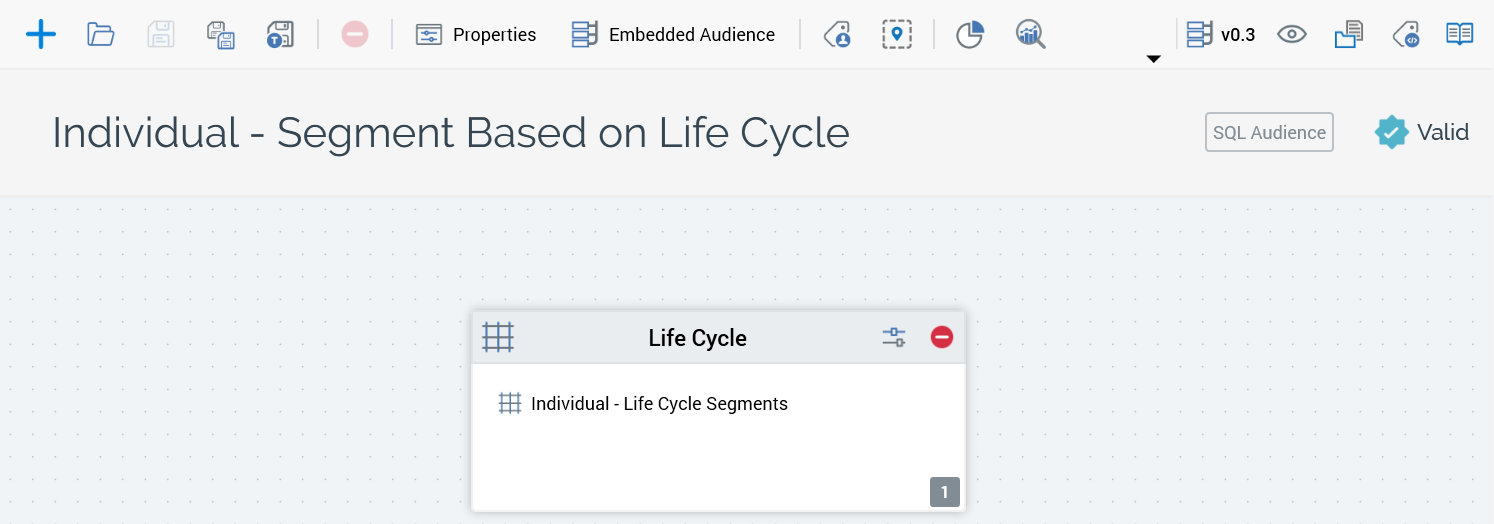This screenshot has height=524, width=1494.
Task: Open Life Cycle block settings sliders icon
Action: [x=894, y=337]
